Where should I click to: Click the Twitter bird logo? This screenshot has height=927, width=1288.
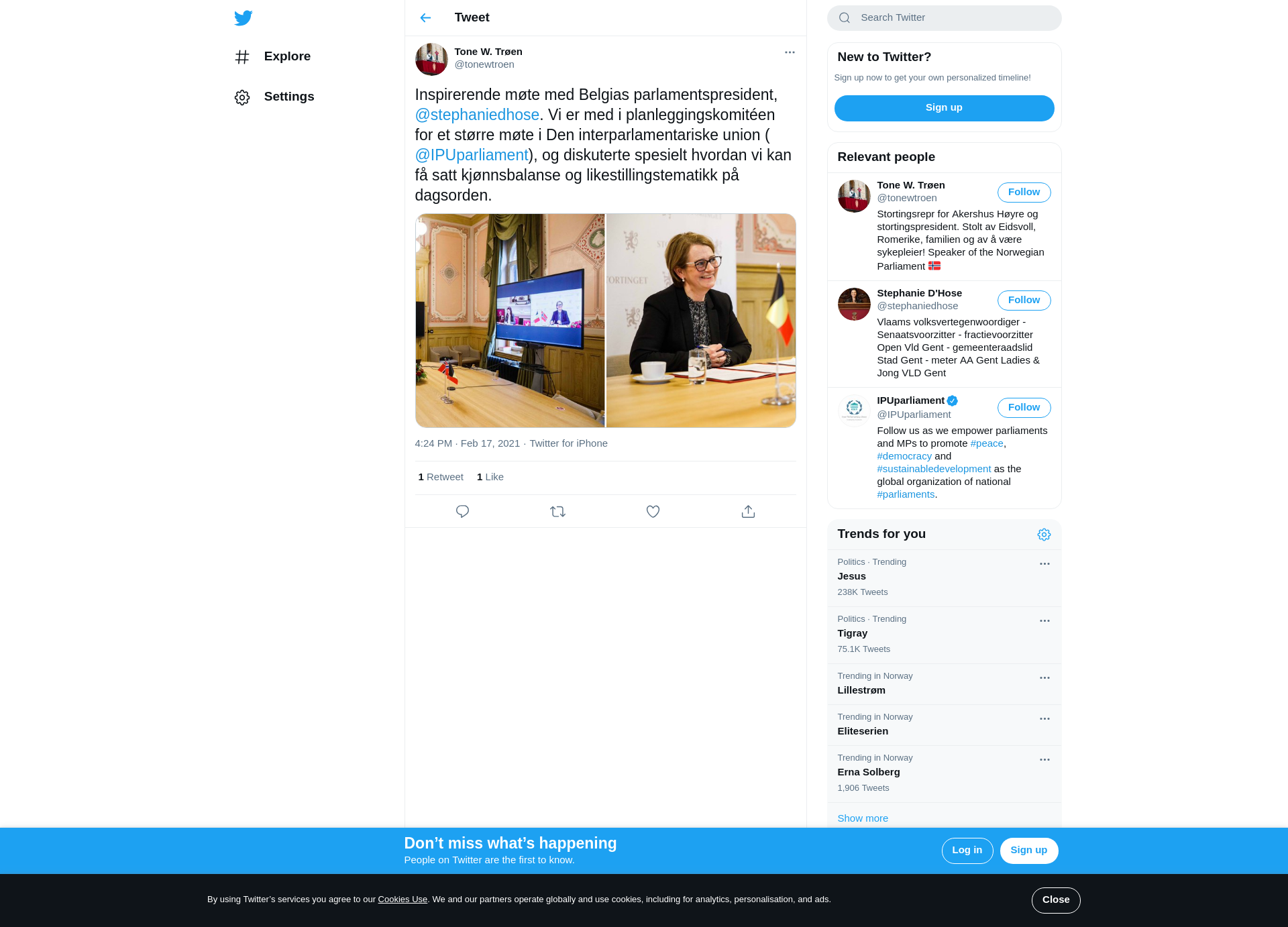[x=243, y=17]
